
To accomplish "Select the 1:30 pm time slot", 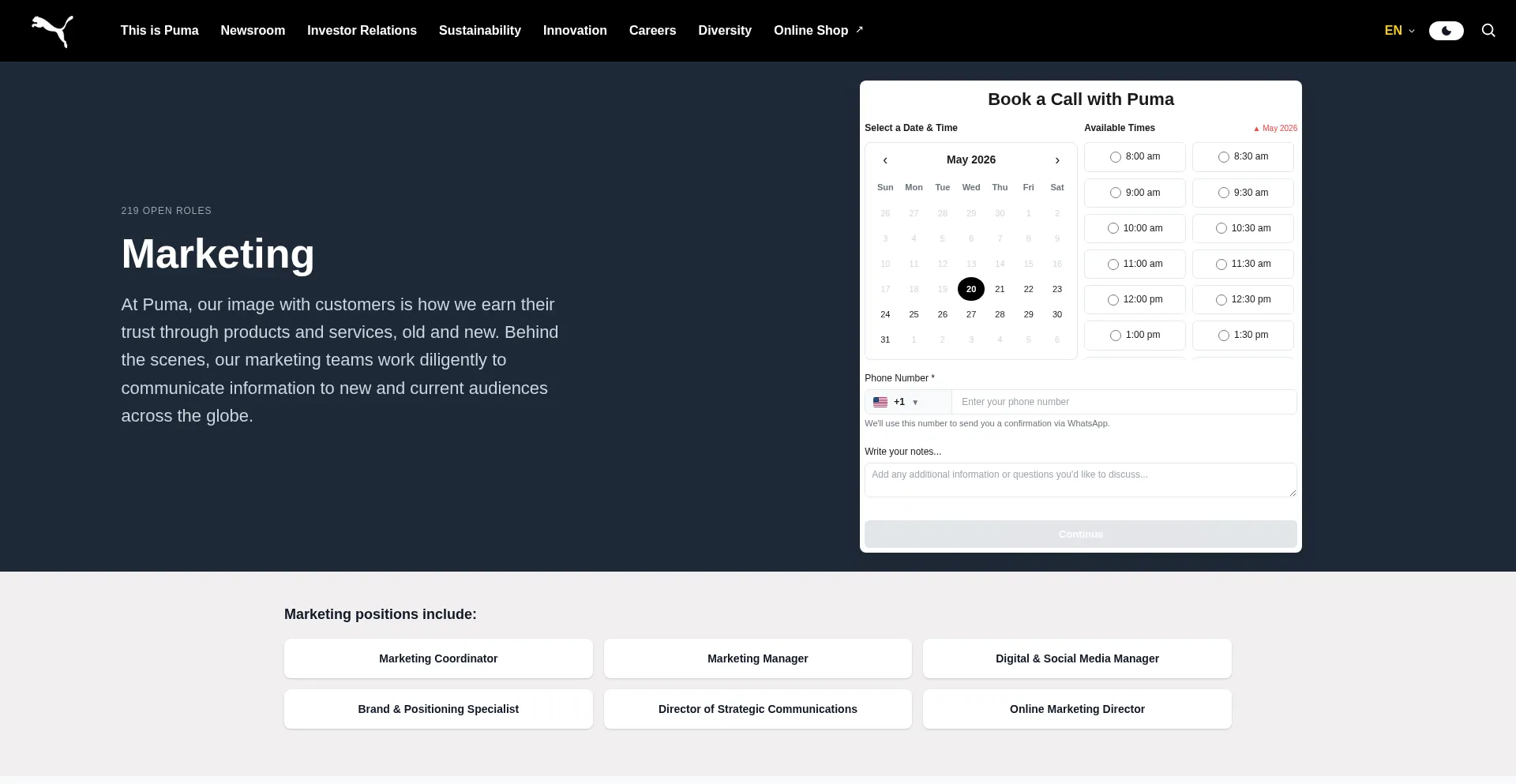I will [1243, 335].
